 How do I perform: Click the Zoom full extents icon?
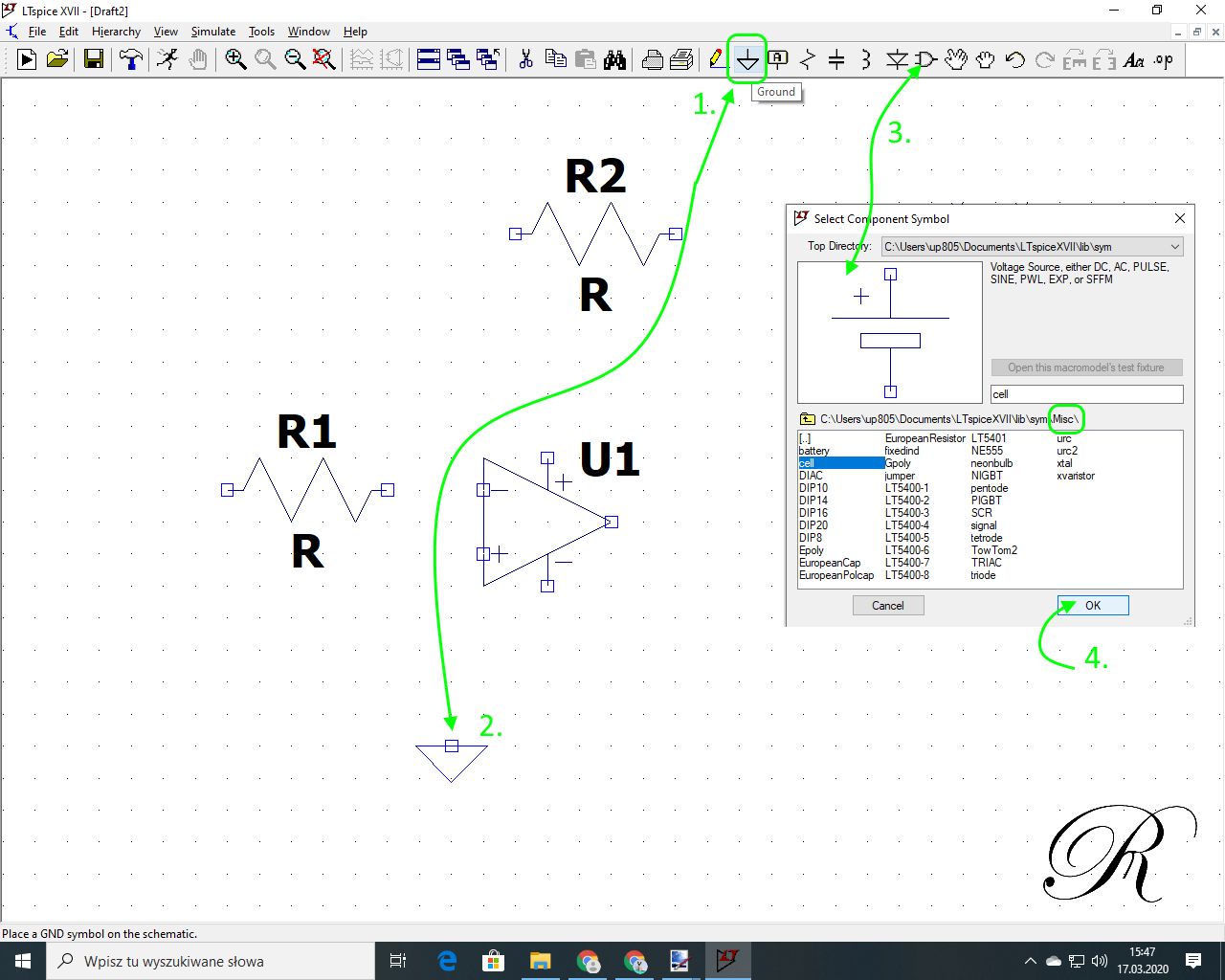tap(324, 59)
